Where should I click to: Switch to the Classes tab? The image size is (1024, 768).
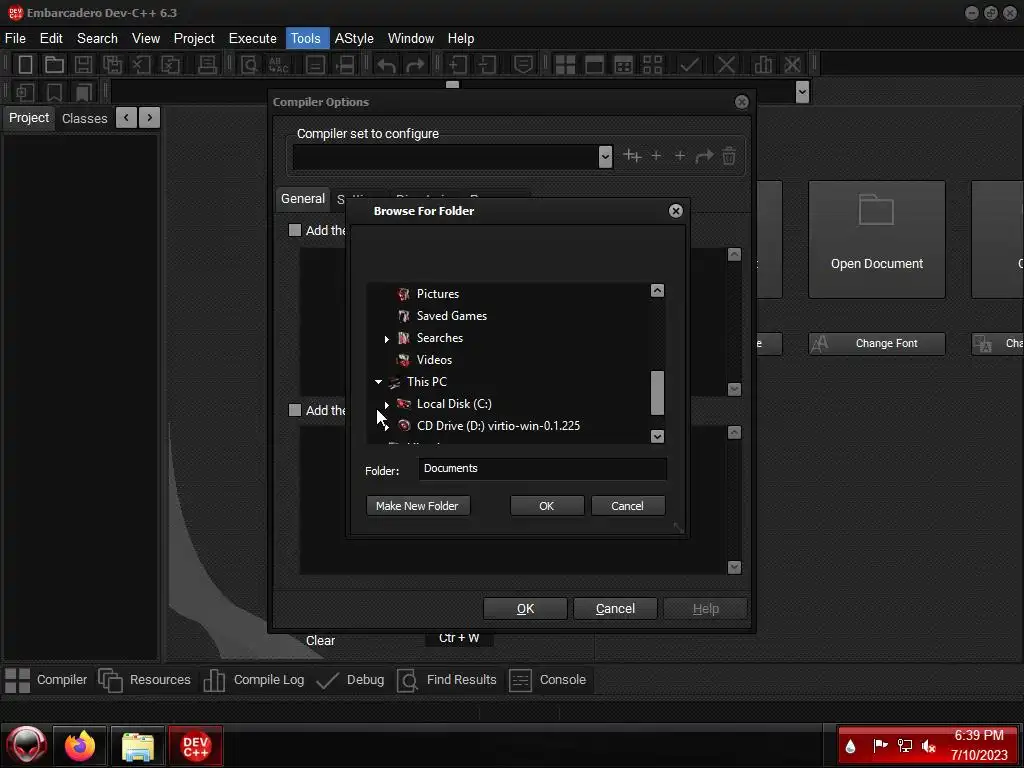coord(84,118)
